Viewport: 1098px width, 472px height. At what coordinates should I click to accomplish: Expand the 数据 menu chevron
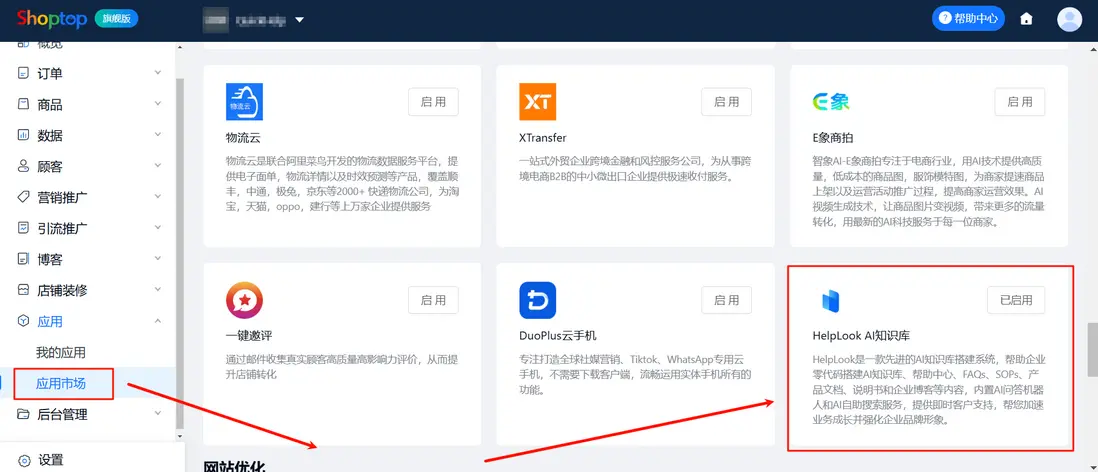click(x=158, y=135)
